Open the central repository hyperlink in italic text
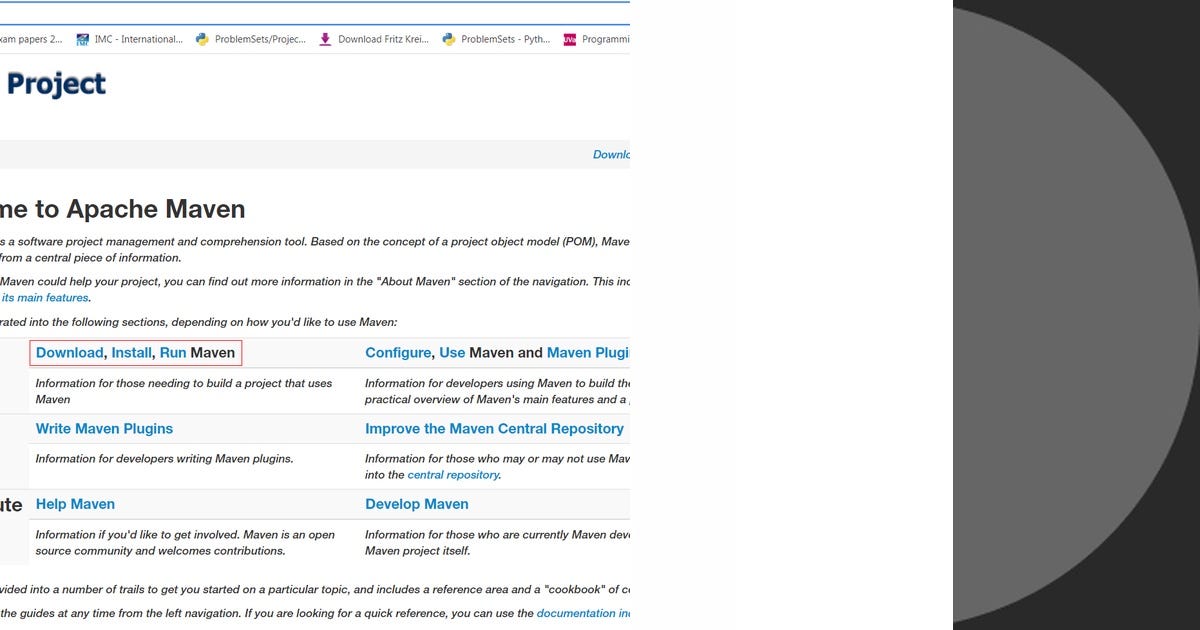This screenshot has width=1200, height=630. click(x=453, y=474)
